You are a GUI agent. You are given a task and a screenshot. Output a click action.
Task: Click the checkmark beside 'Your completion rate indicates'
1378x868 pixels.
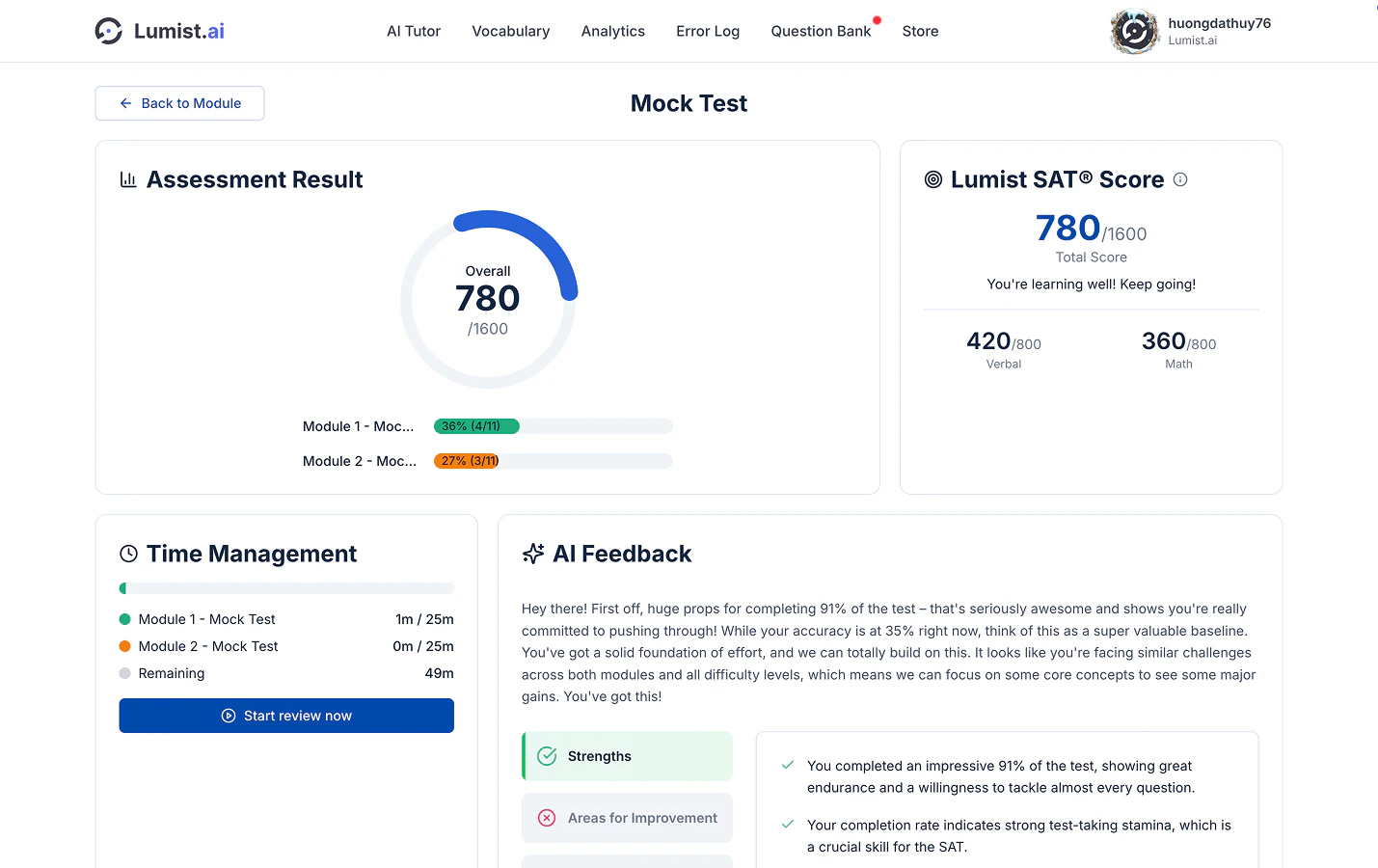coord(788,825)
